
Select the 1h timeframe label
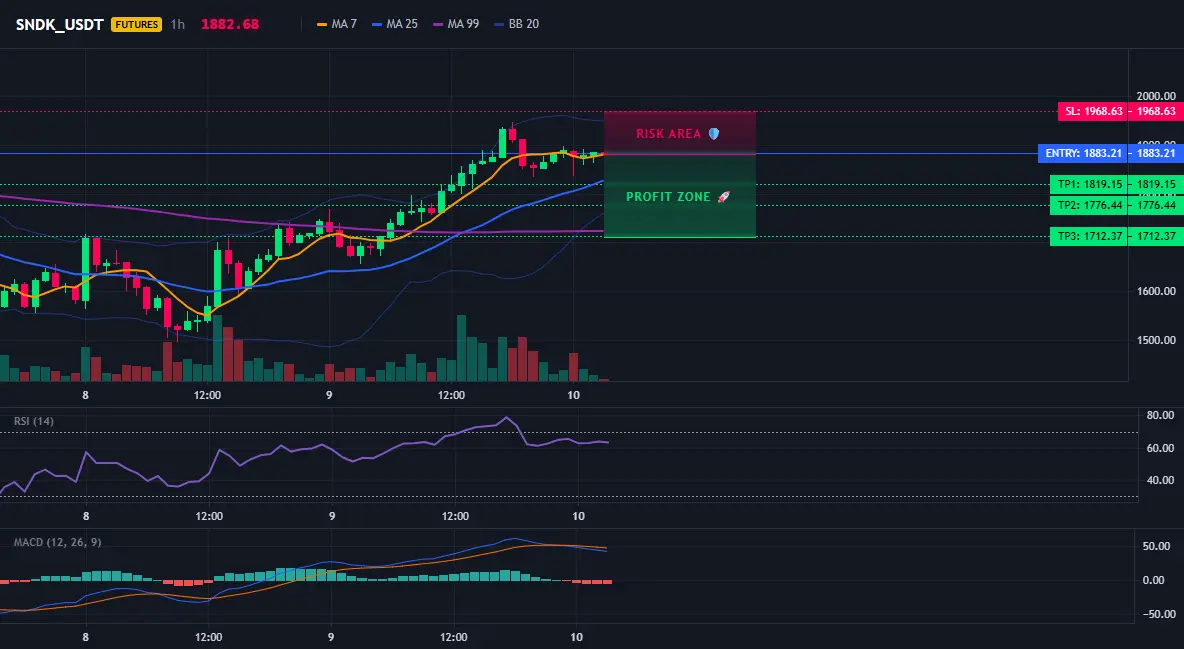pos(177,24)
